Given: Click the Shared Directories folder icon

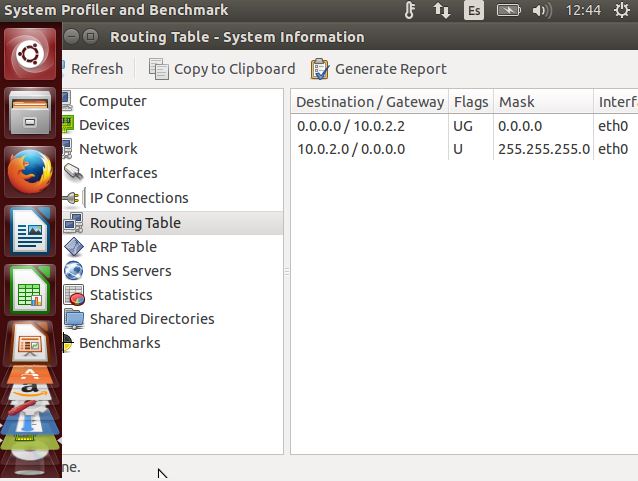Looking at the screenshot, I should [73, 319].
